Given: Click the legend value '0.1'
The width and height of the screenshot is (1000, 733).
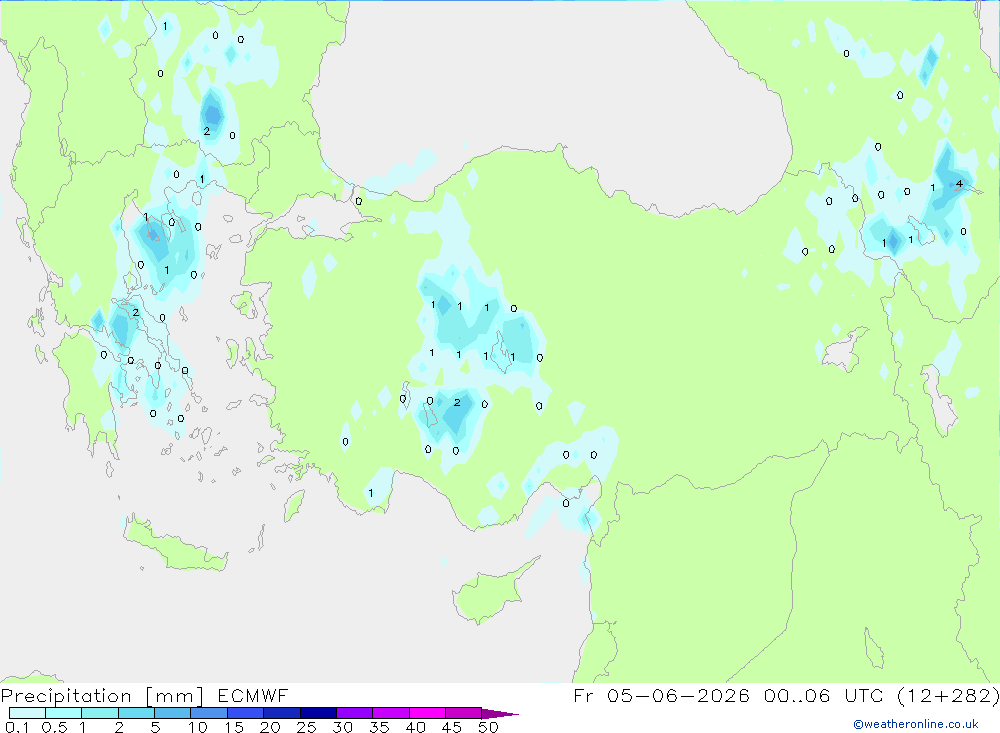Looking at the screenshot, I should (x=17, y=727).
